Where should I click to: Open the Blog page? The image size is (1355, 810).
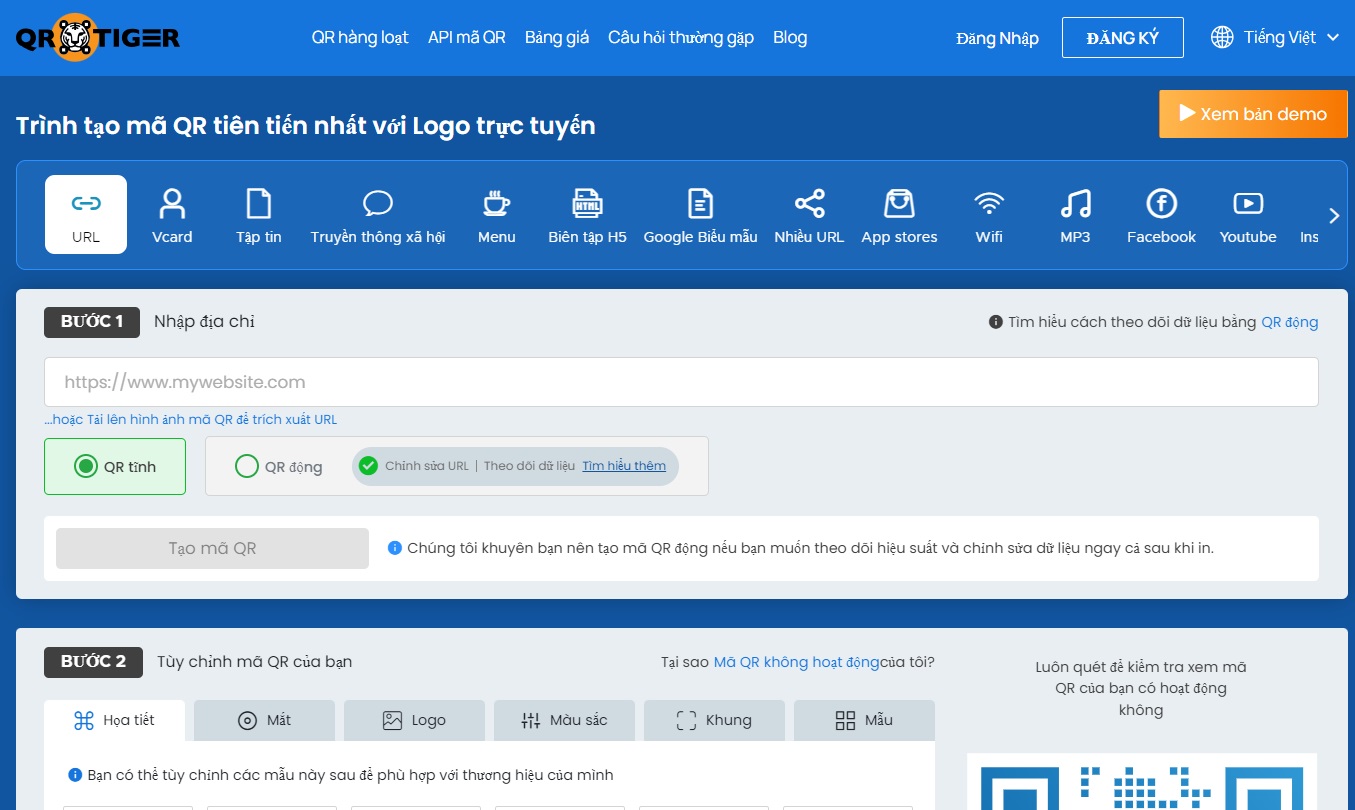coord(790,37)
